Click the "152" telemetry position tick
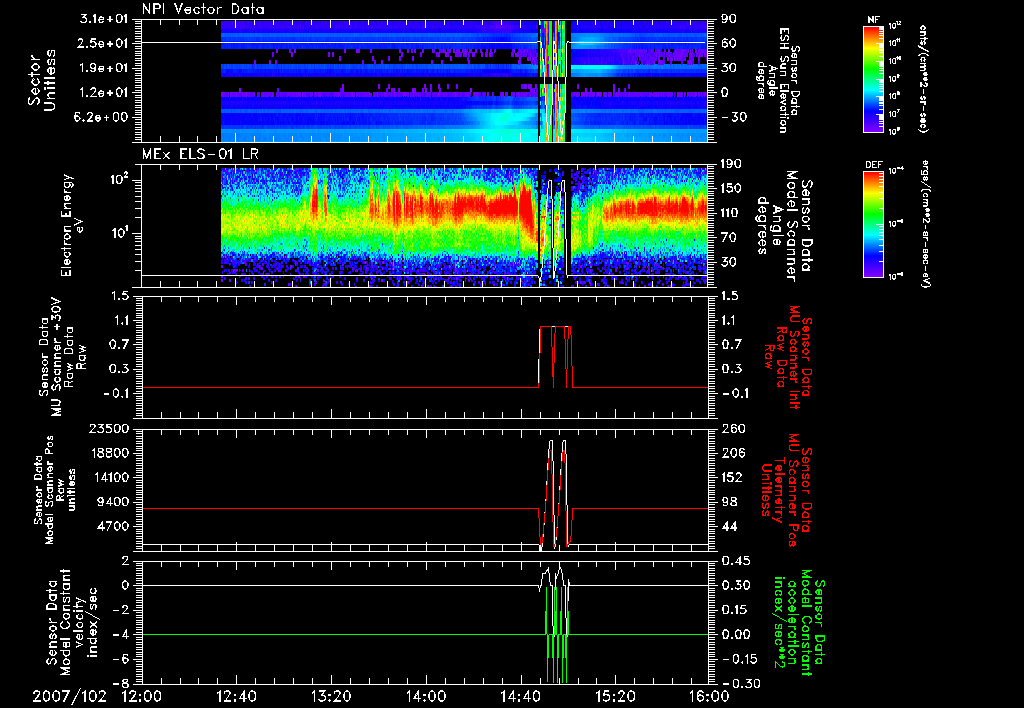 click(x=733, y=477)
